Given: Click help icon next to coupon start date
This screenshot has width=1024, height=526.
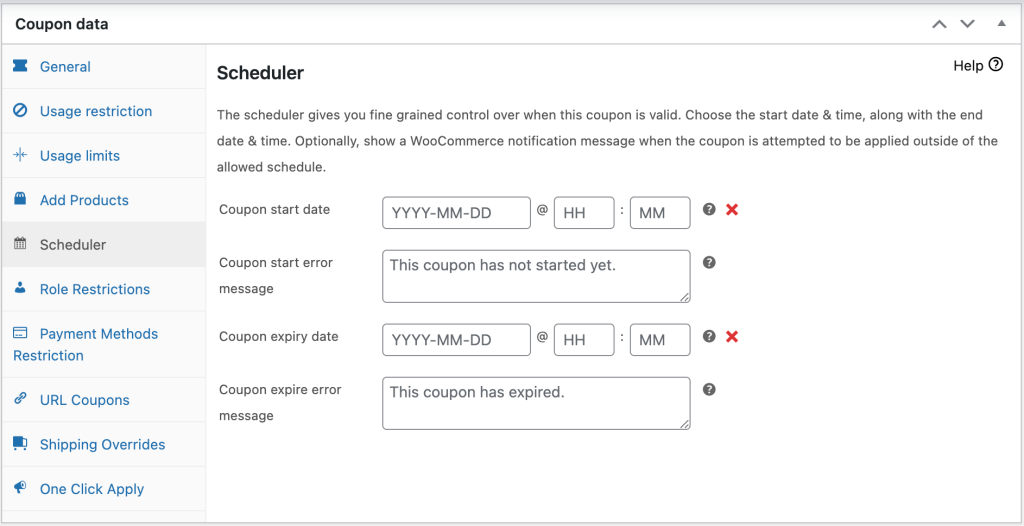Looking at the screenshot, I should [x=709, y=210].
